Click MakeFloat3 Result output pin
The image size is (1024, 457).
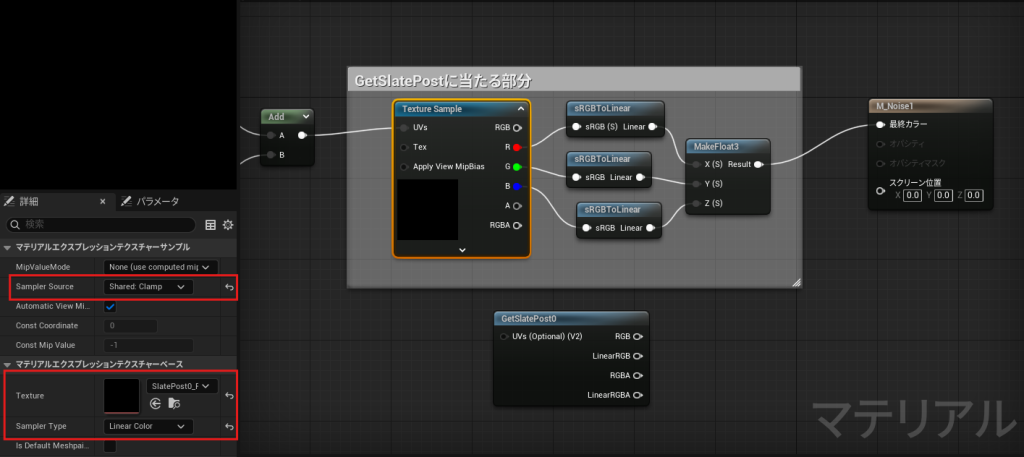758,165
